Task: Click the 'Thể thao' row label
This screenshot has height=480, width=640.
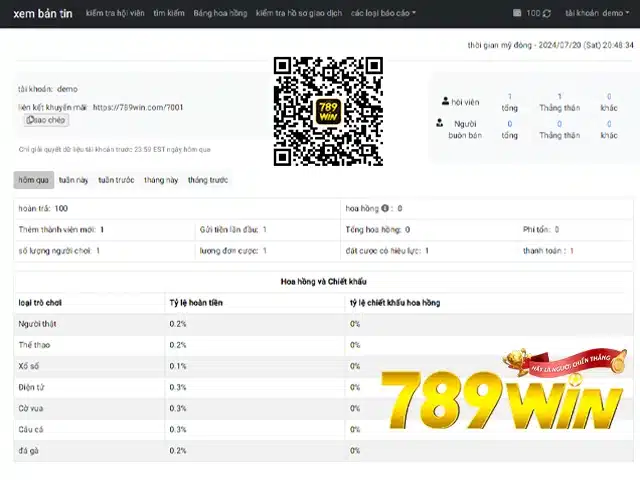Action: point(34,345)
